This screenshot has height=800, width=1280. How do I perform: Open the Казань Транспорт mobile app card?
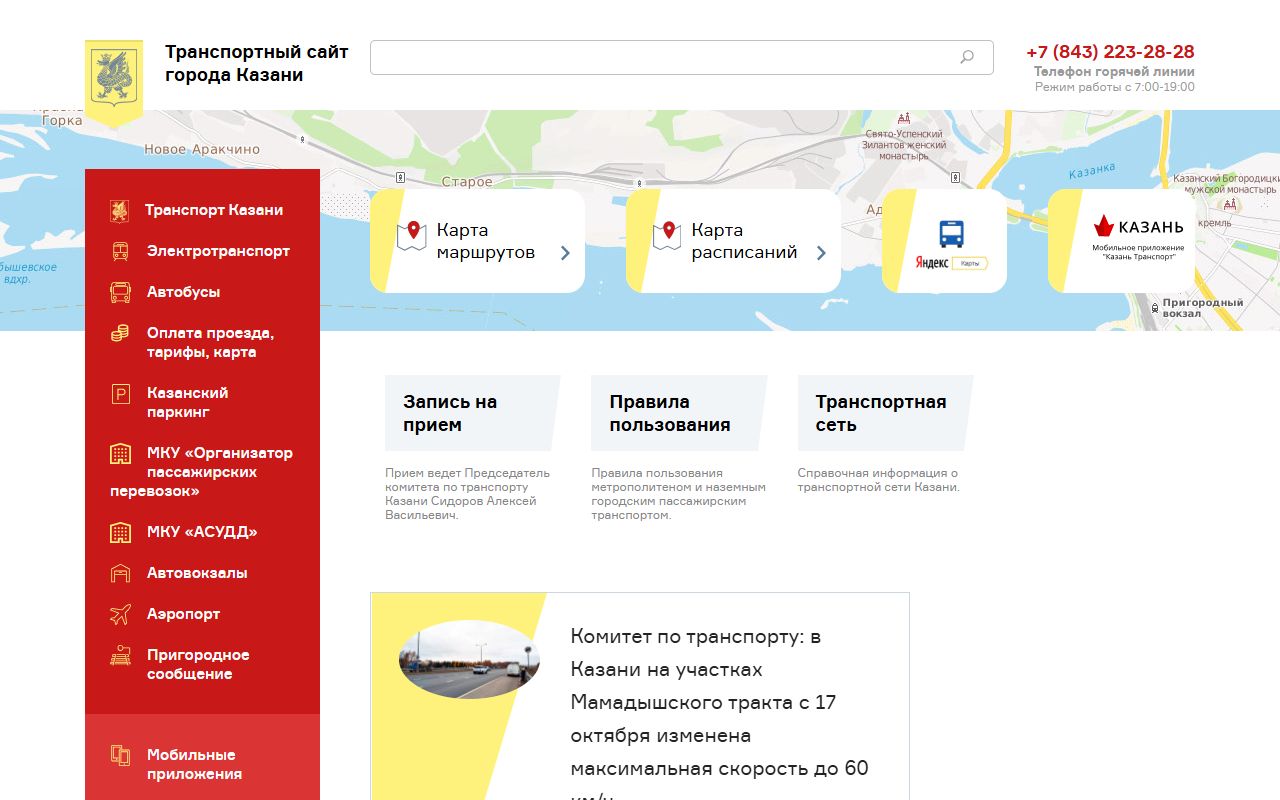(1121, 241)
